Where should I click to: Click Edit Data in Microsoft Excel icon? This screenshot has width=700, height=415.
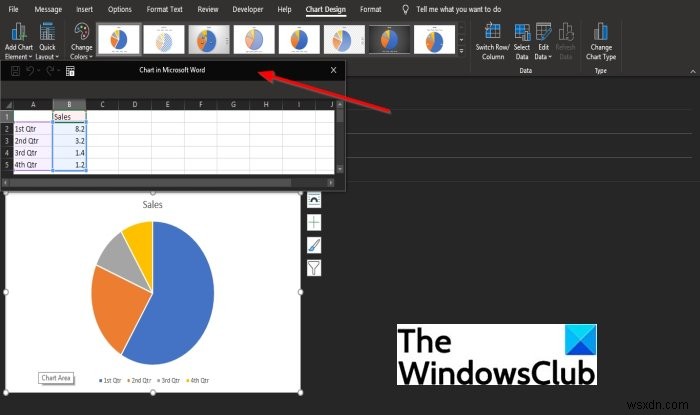click(70, 71)
